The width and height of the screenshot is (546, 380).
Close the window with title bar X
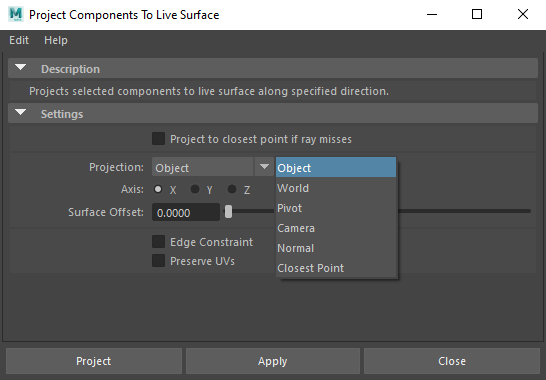coord(523,14)
